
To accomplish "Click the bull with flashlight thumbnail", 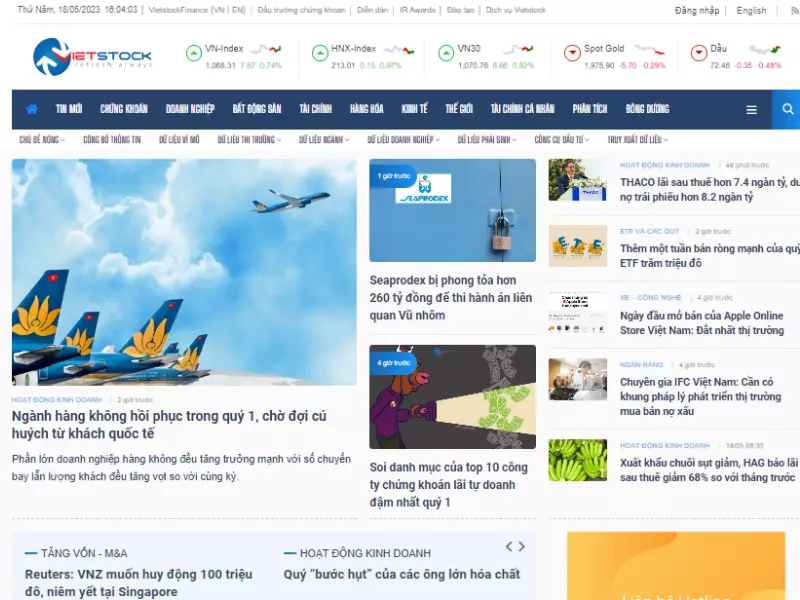I will click(453, 397).
